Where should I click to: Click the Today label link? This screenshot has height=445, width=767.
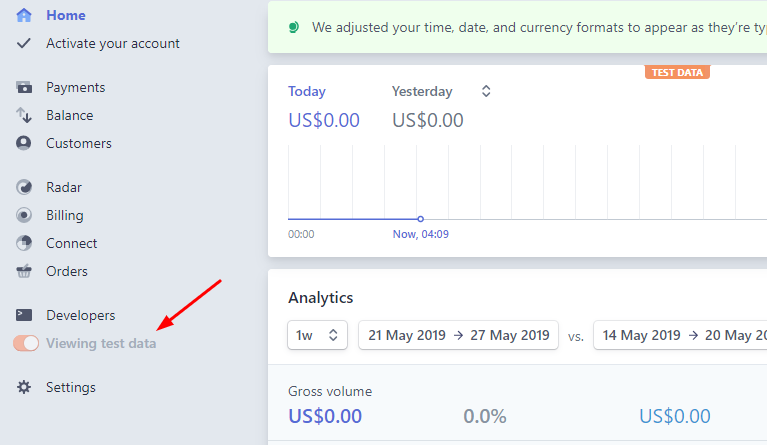coord(307,91)
